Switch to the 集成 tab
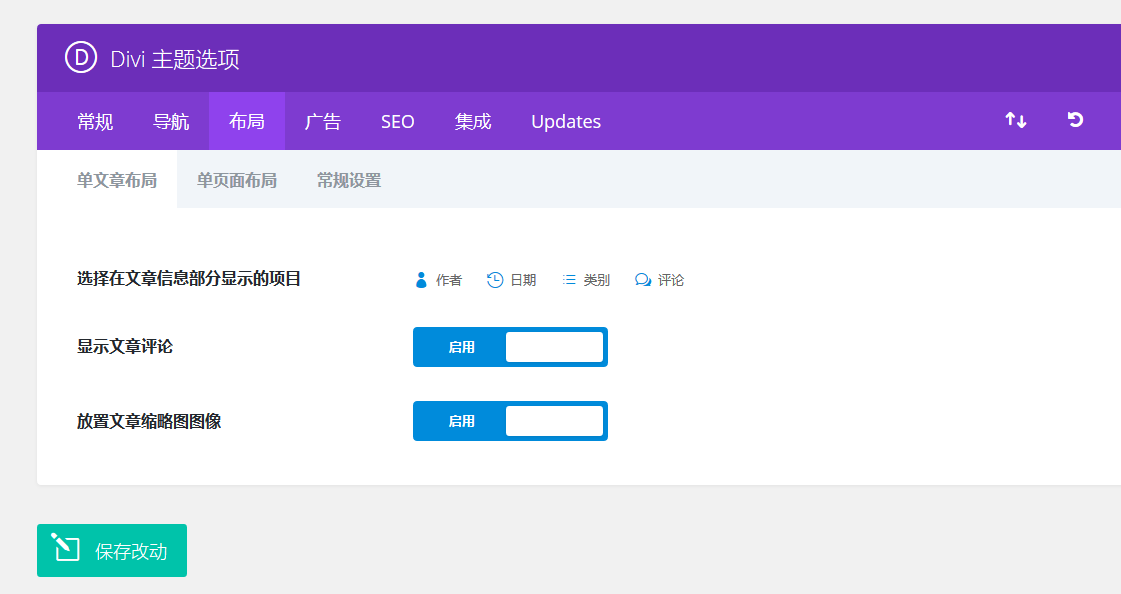Image resolution: width=1121 pixels, height=594 pixels. (473, 122)
